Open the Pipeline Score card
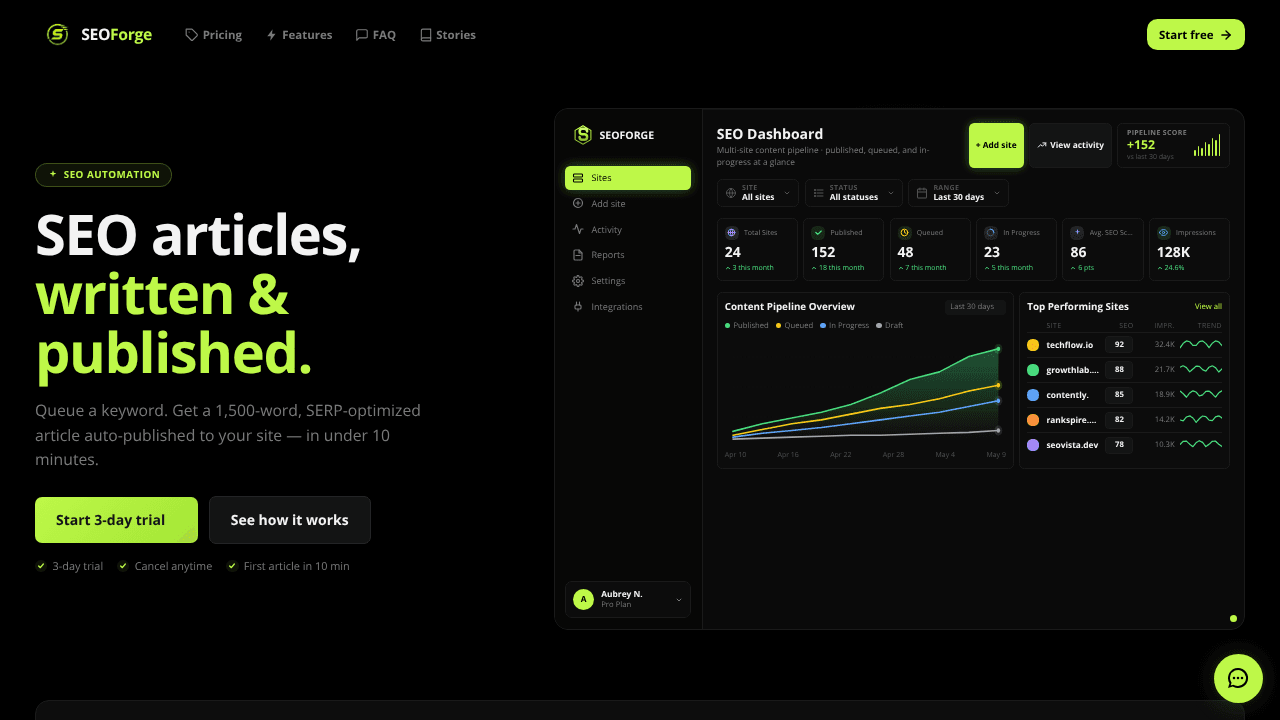 pyautogui.click(x=1173, y=145)
